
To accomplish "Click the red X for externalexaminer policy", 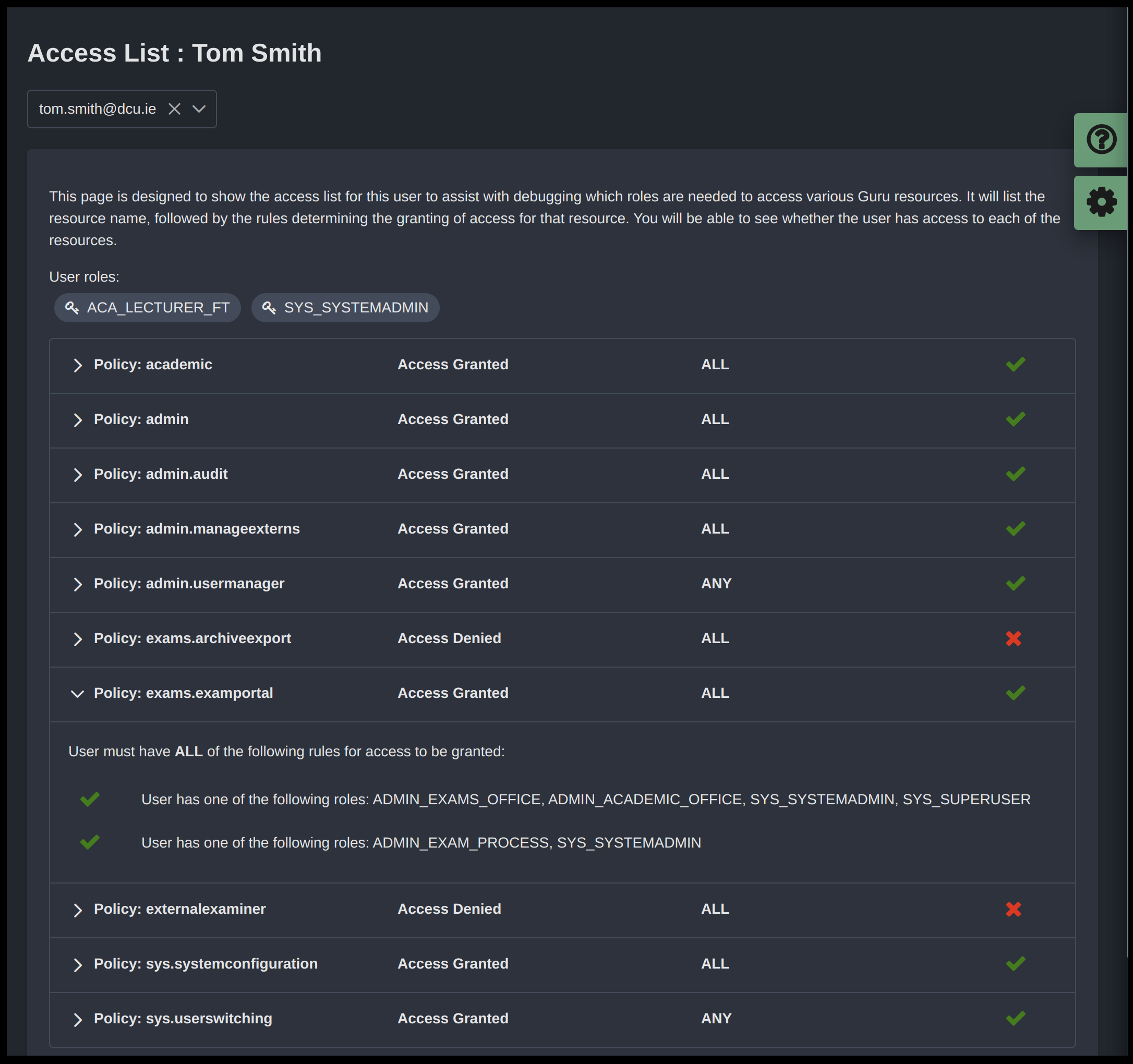I will (1014, 909).
